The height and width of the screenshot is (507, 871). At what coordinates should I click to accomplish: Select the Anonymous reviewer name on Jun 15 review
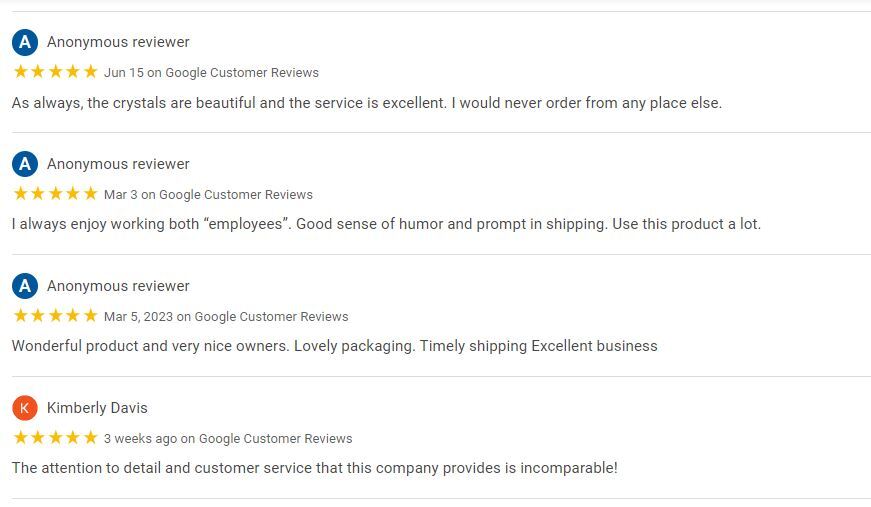coord(118,42)
